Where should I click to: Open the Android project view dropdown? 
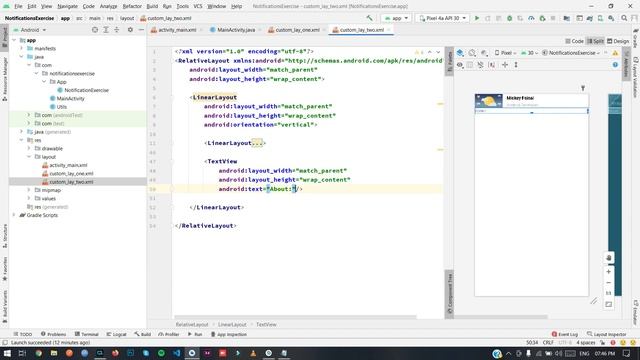click(30, 30)
